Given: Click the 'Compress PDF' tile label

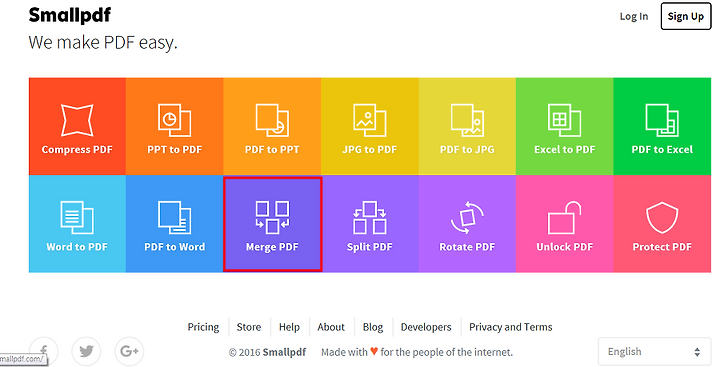Looking at the screenshot, I should [x=77, y=150].
